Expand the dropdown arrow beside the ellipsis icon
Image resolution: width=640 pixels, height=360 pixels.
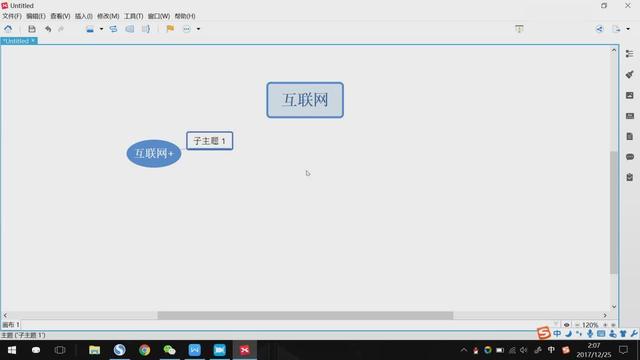[x=198, y=29]
